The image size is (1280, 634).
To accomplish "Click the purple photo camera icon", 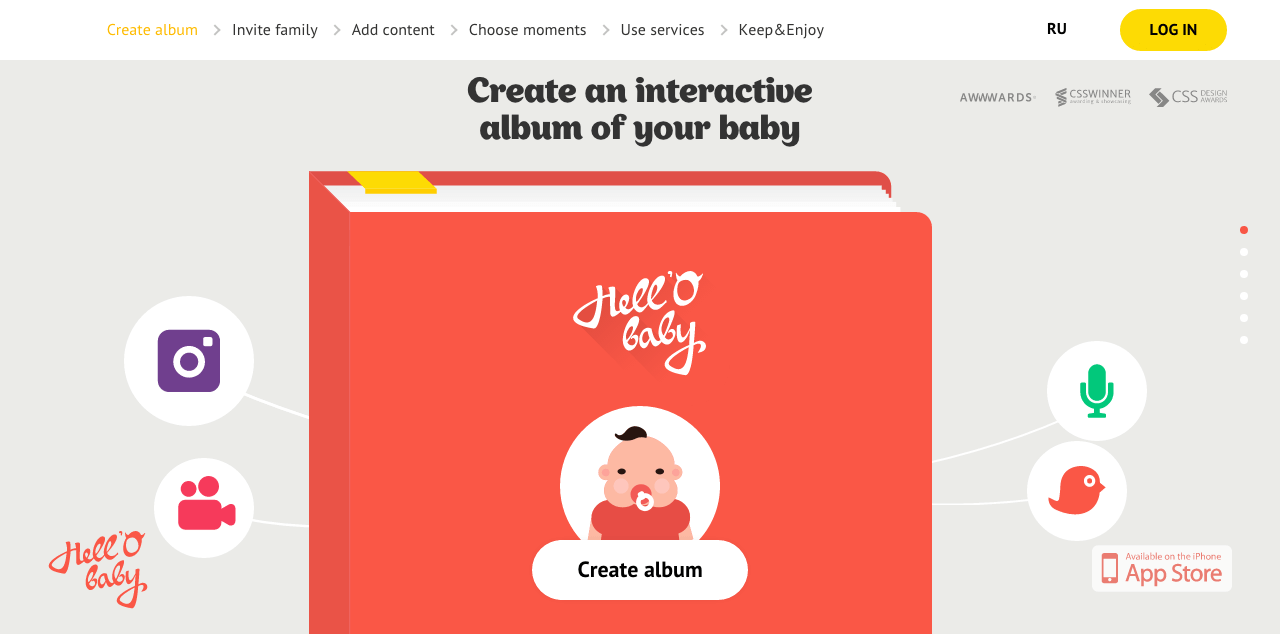I will point(189,361).
